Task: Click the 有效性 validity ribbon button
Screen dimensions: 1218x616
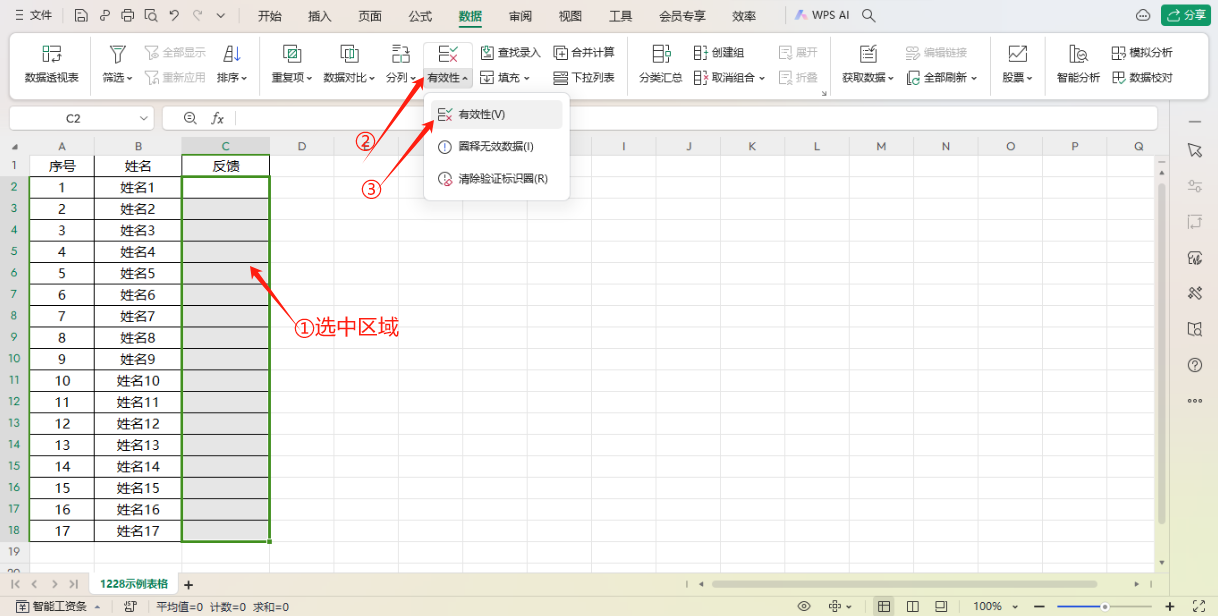Action: 448,64
